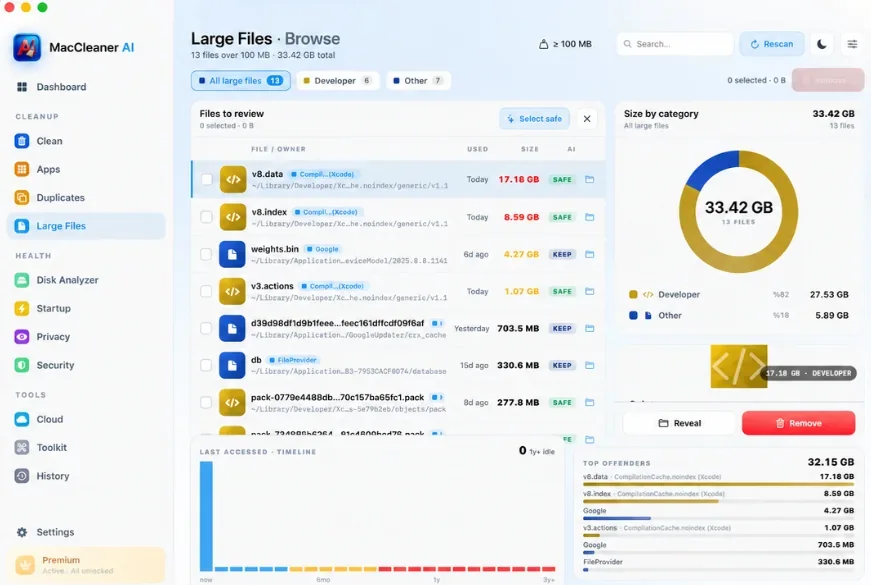This screenshot has height=585, width=871.
Task: Click the Rescan button
Action: coord(772,44)
